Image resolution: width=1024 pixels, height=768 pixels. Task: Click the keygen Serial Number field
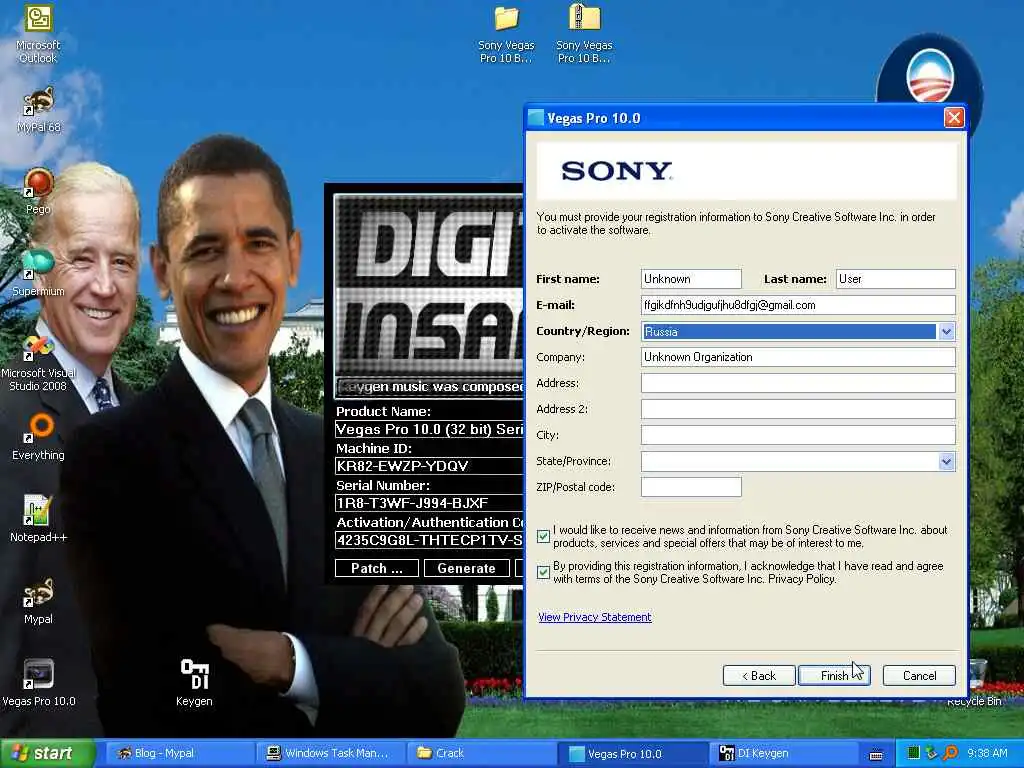pos(429,503)
